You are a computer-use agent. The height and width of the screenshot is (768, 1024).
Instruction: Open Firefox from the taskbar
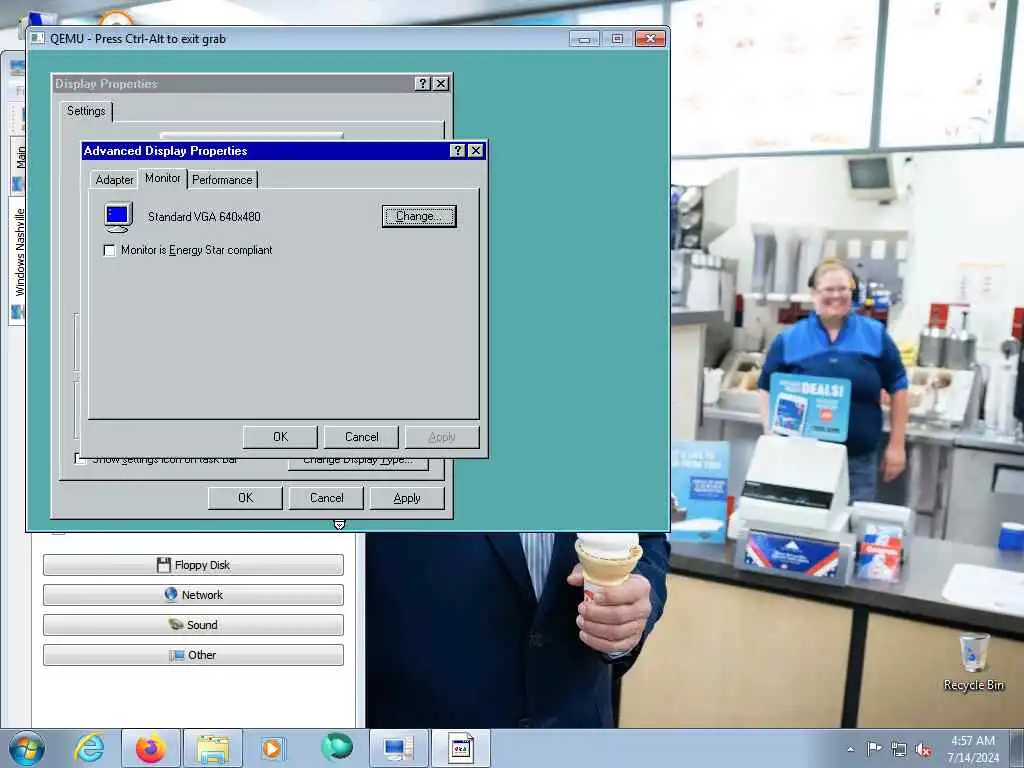coord(151,748)
